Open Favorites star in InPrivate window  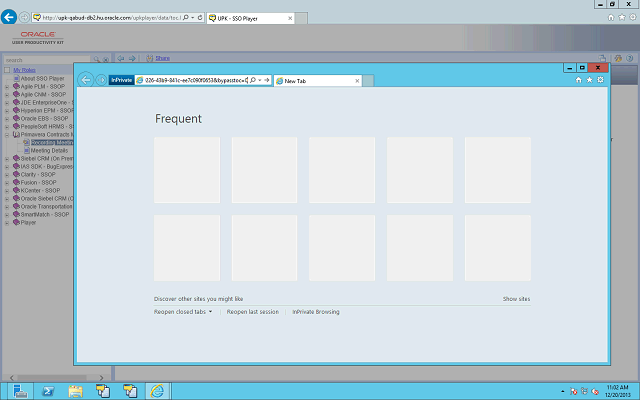[x=589, y=80]
